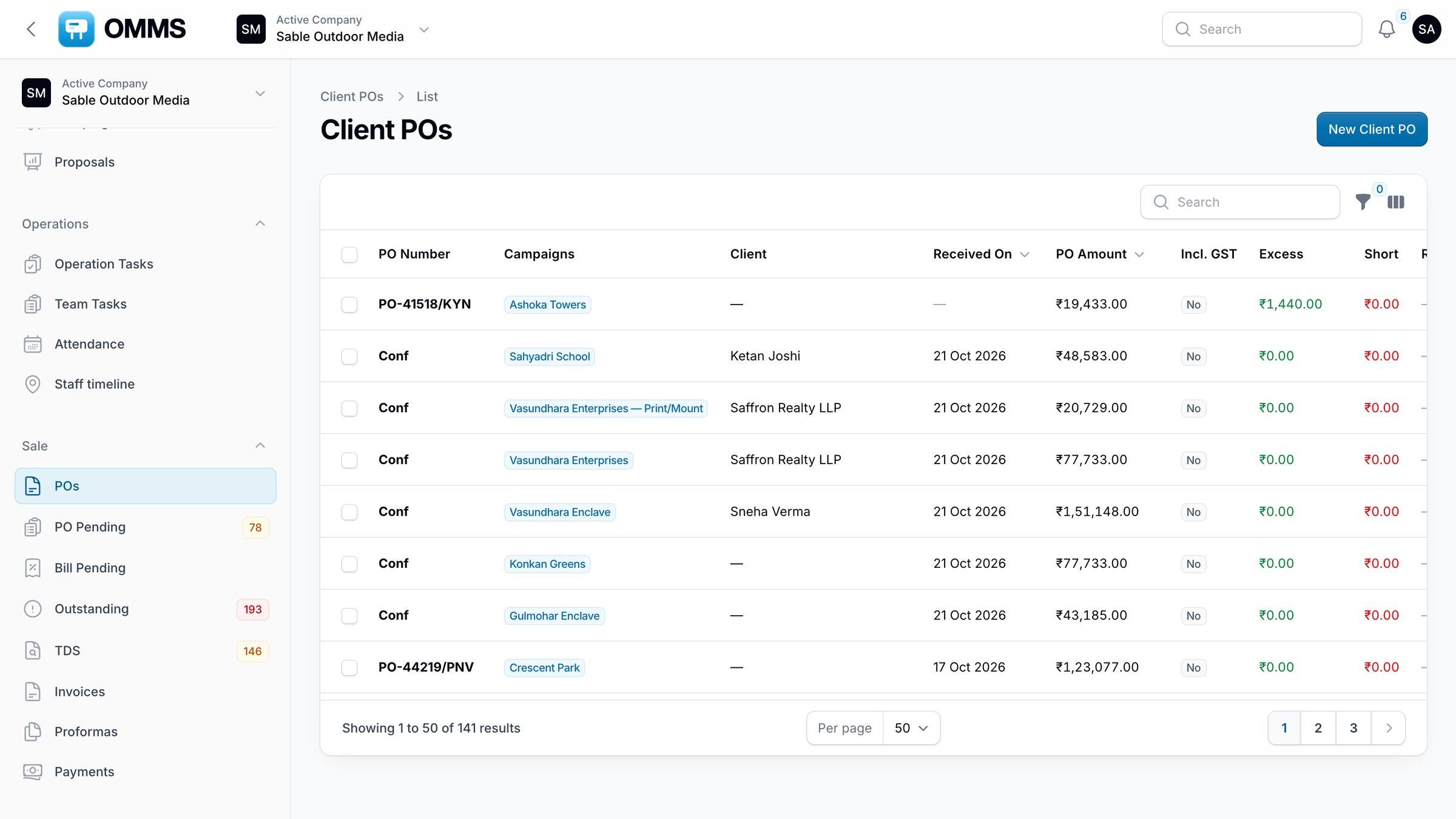Click the global header Search field
This screenshot has height=819, width=1456.
1262,29
